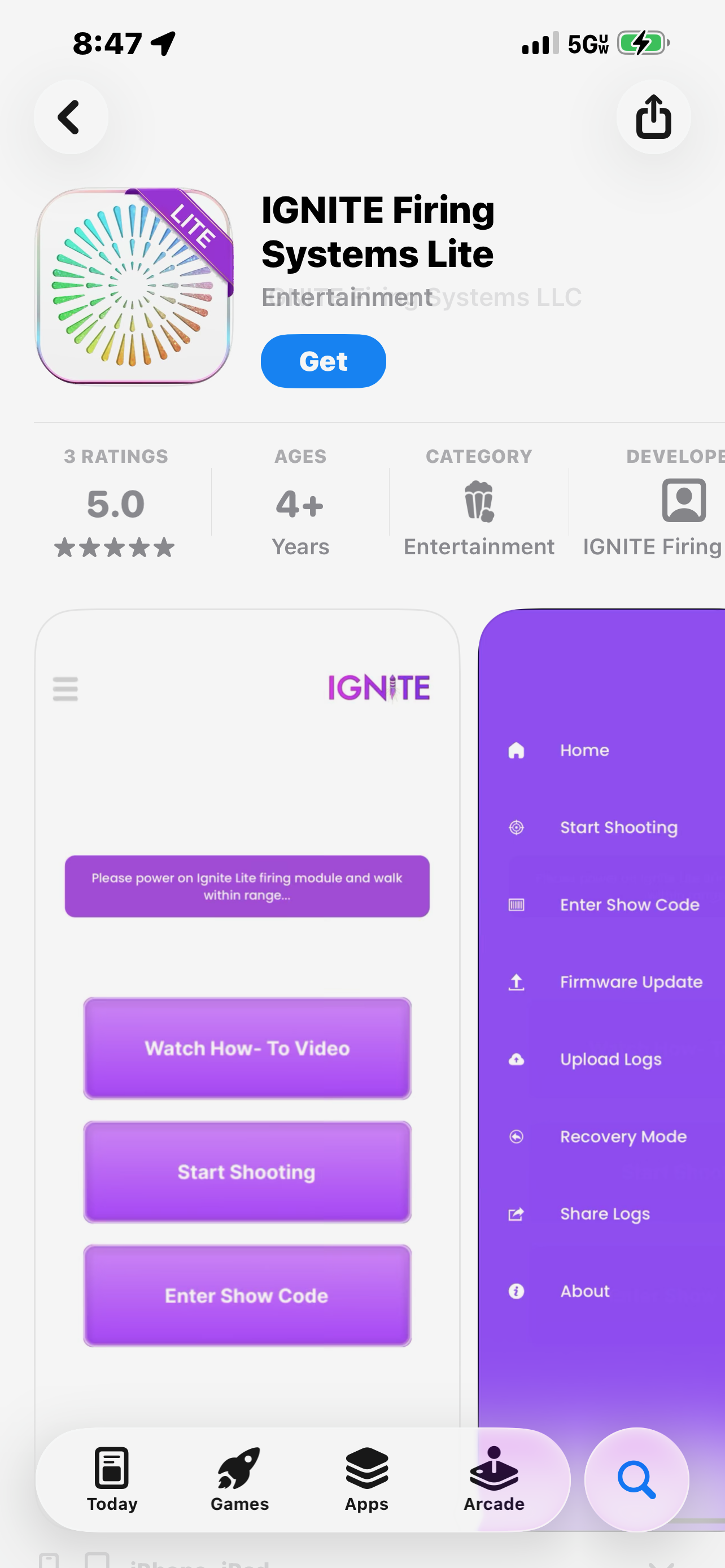Image resolution: width=725 pixels, height=1568 pixels.
Task: Tap Watch How-To Video button
Action: coord(247,1048)
